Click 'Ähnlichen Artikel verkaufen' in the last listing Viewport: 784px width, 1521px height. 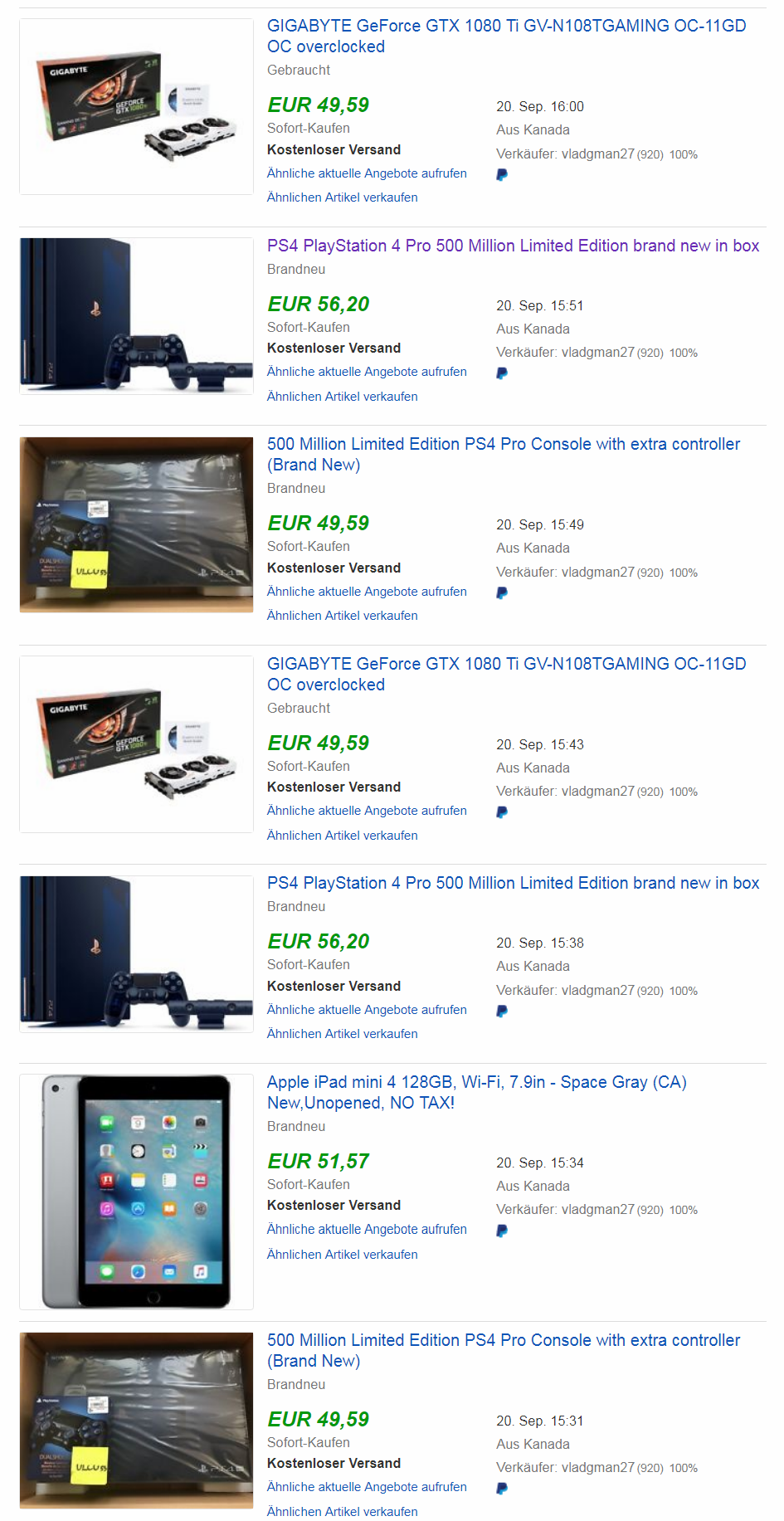(343, 1512)
